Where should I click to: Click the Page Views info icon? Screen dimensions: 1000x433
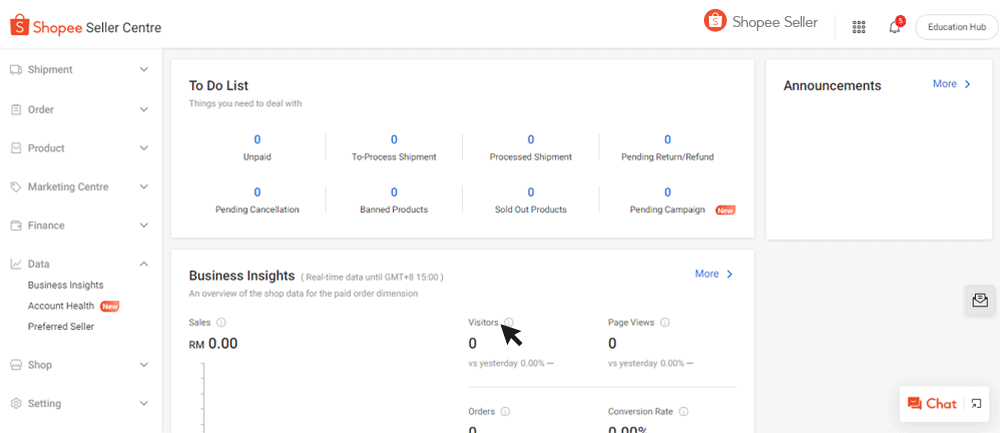(665, 322)
